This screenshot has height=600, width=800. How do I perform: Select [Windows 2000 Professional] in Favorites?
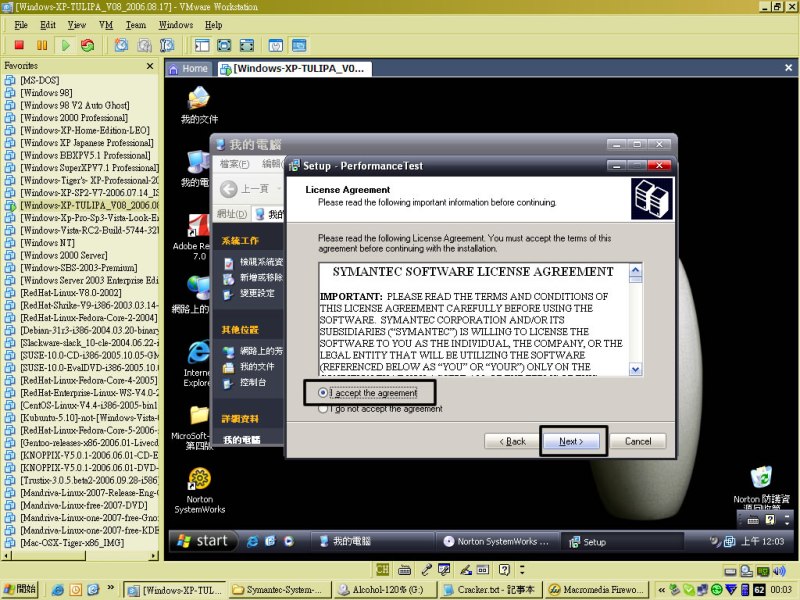coord(74,118)
